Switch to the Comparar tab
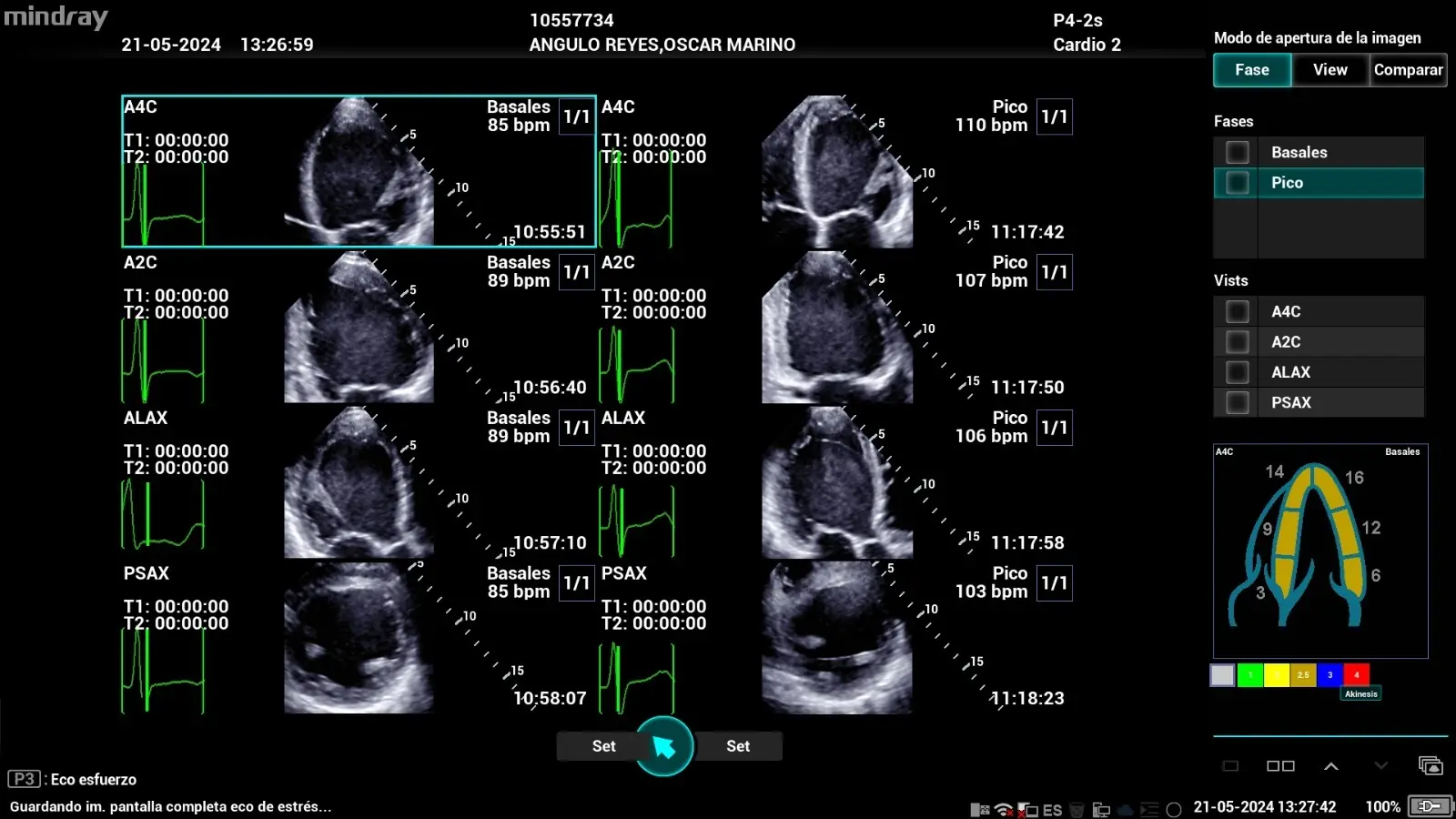The width and height of the screenshot is (1456, 819). coord(1408,70)
